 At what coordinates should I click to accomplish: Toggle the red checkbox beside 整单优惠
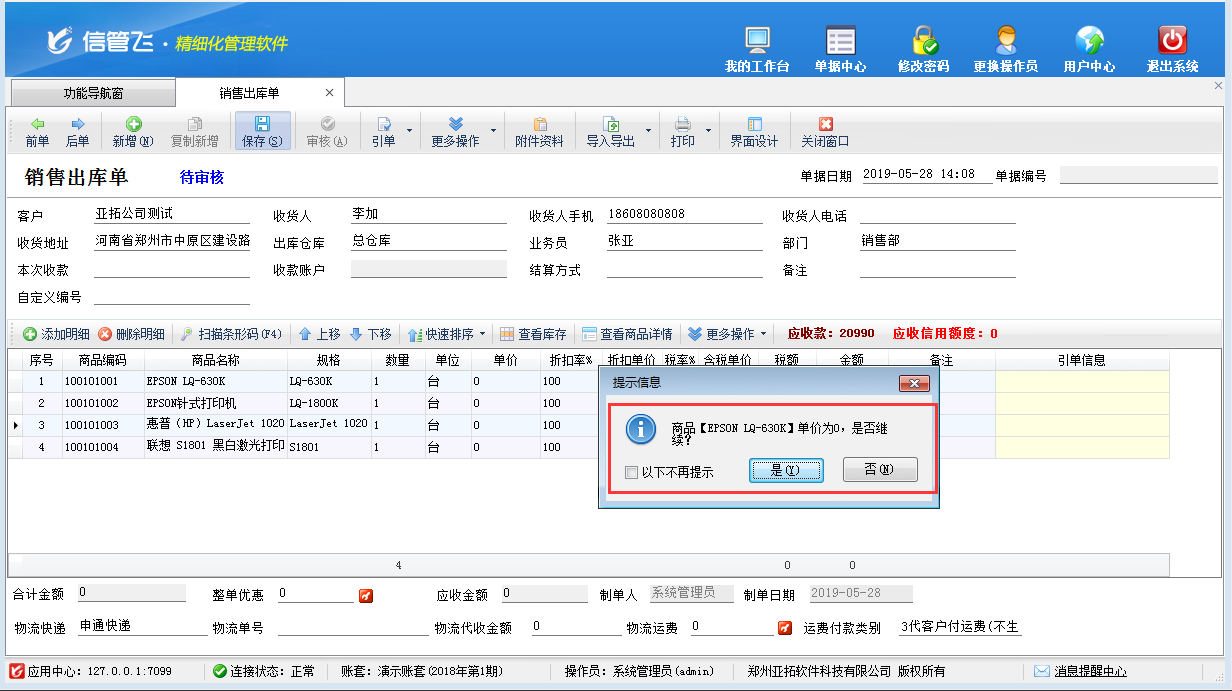point(365,596)
